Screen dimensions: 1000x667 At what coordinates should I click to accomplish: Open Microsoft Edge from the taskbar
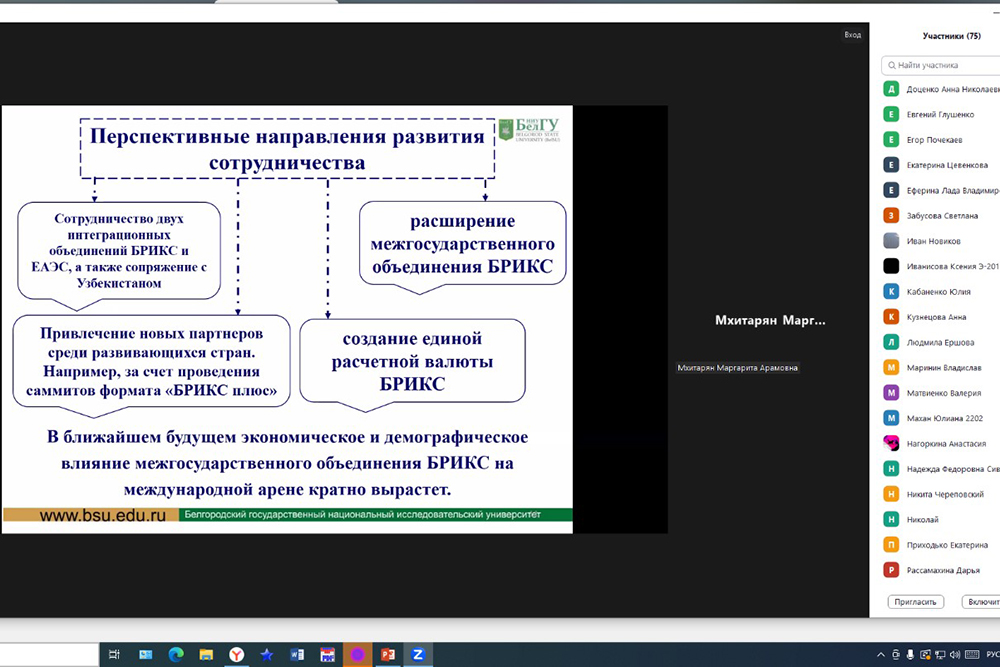coord(176,655)
